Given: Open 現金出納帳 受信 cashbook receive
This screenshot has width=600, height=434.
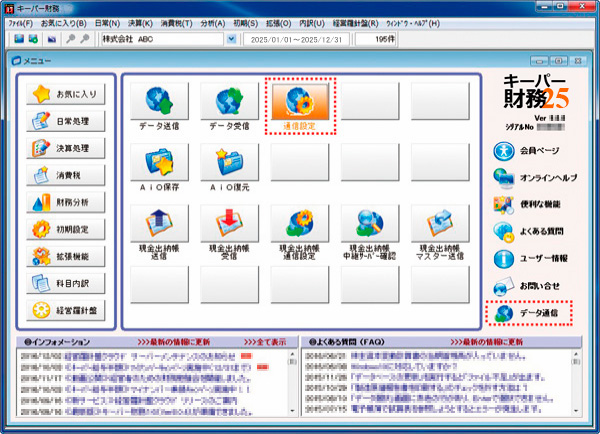Looking at the screenshot, I should pos(229,224).
